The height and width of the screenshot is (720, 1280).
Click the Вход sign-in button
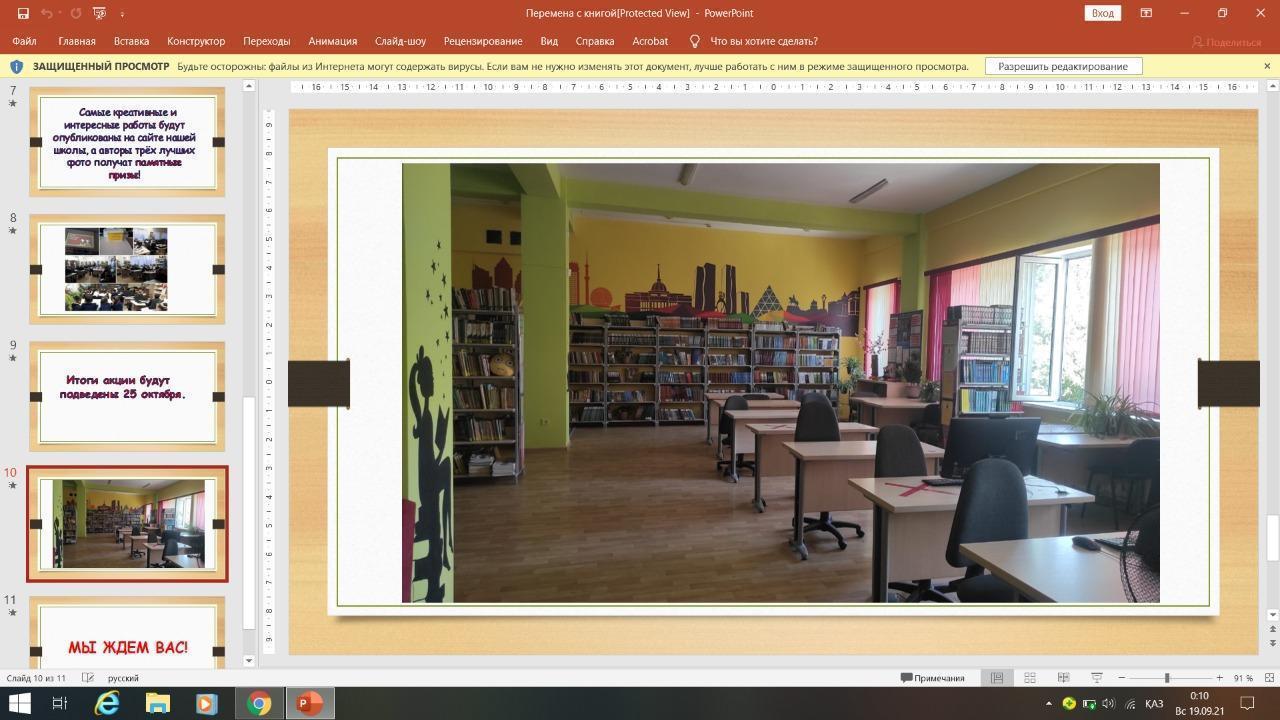[1102, 13]
